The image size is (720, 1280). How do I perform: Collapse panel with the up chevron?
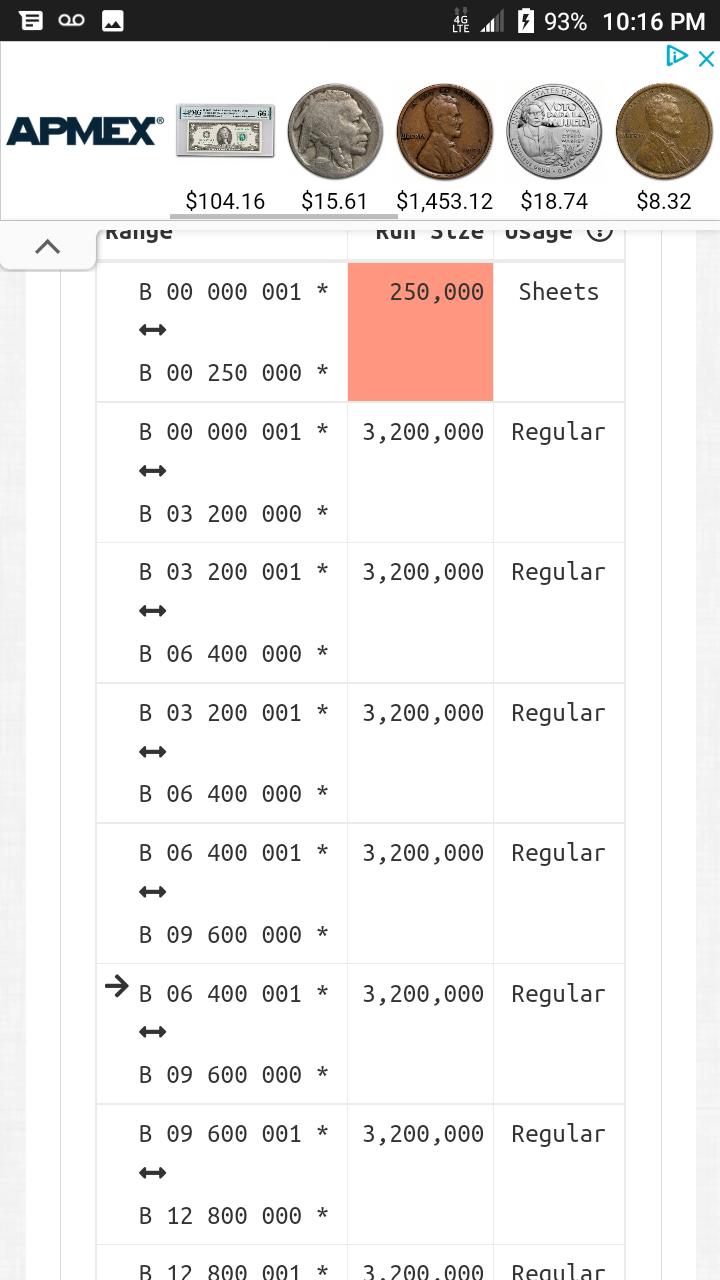(x=48, y=246)
